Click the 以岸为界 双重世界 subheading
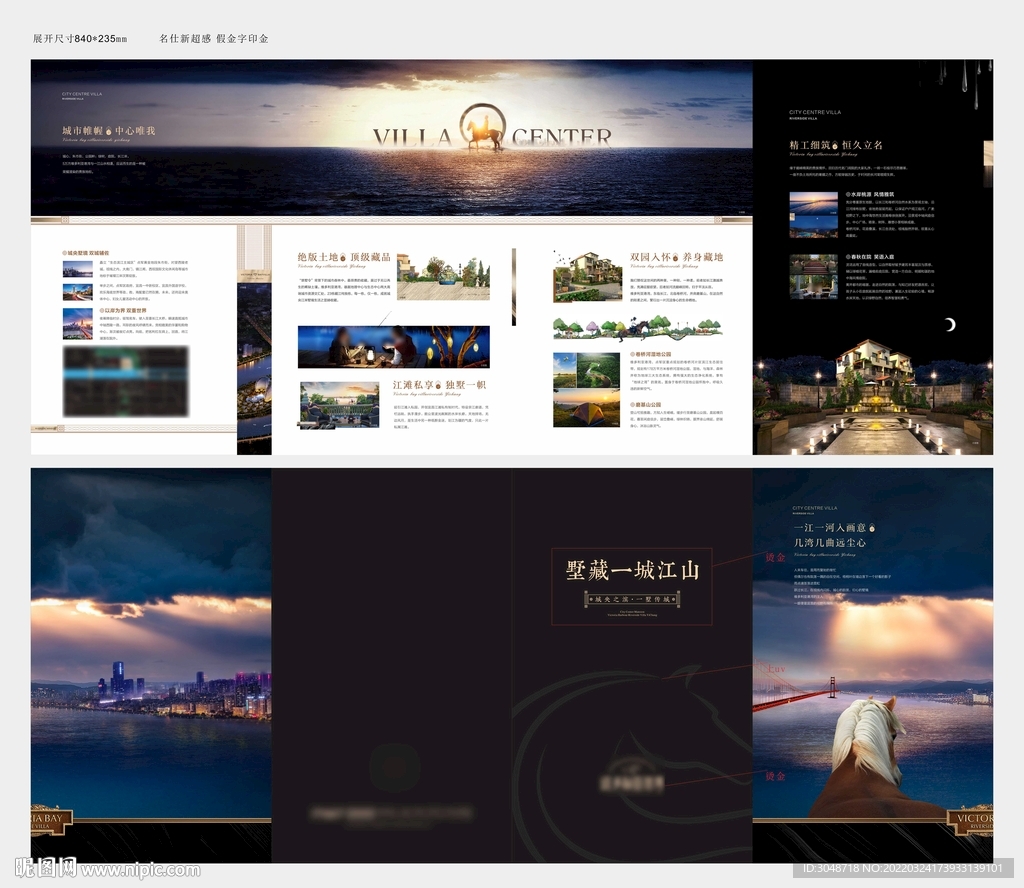Screen dimensions: 1024x888 pos(123,311)
